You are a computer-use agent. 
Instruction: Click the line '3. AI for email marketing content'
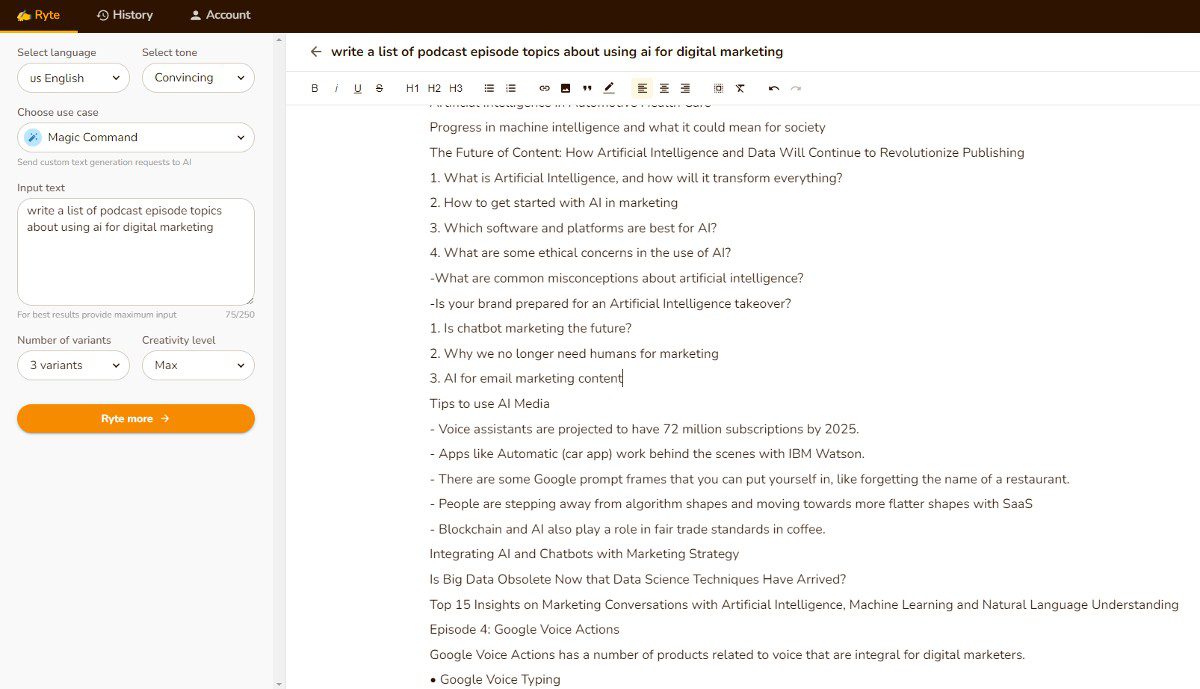(x=526, y=378)
